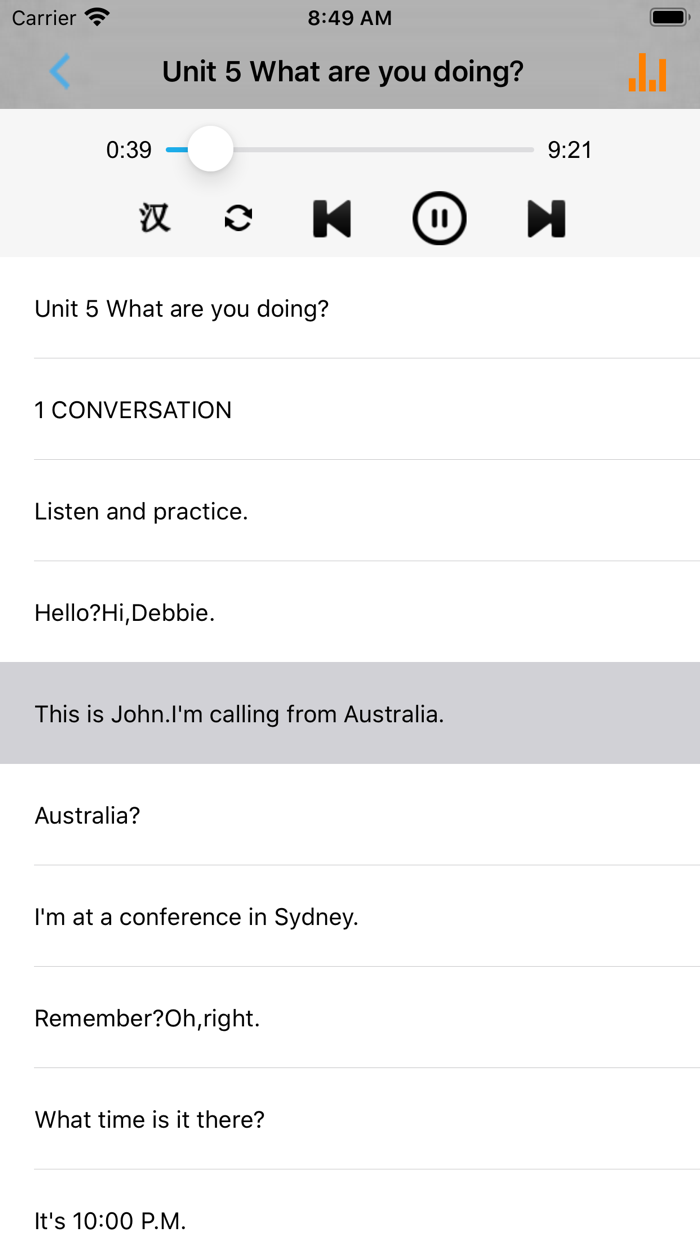Toggle Chinese translation with 汉 icon
This screenshot has height=1244, width=700.
(x=154, y=218)
